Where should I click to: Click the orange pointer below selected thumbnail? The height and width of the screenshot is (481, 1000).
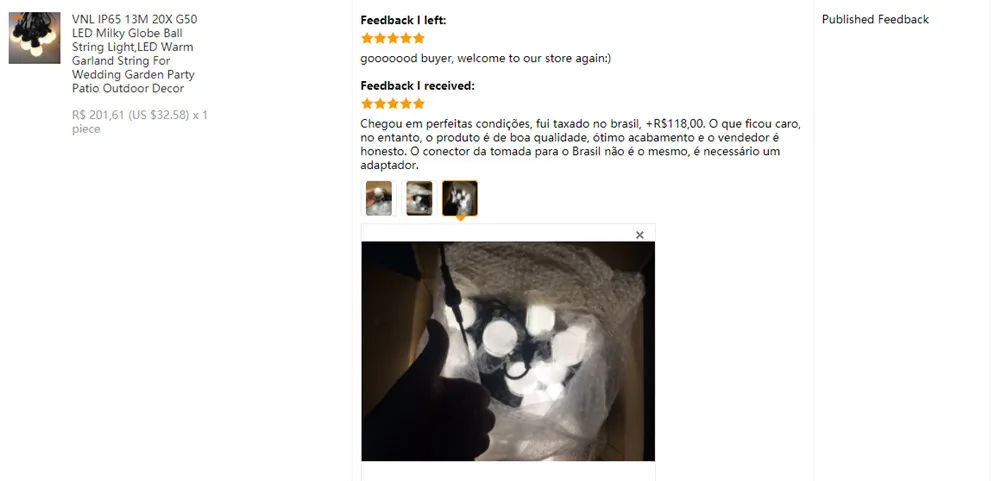pos(460,219)
